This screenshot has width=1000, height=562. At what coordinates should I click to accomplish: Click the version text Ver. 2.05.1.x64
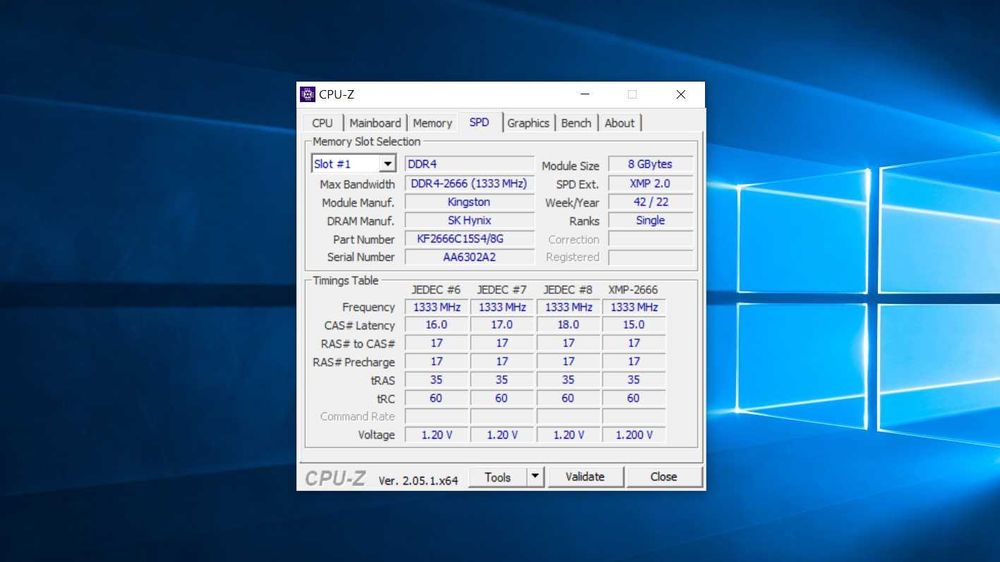[x=418, y=480]
